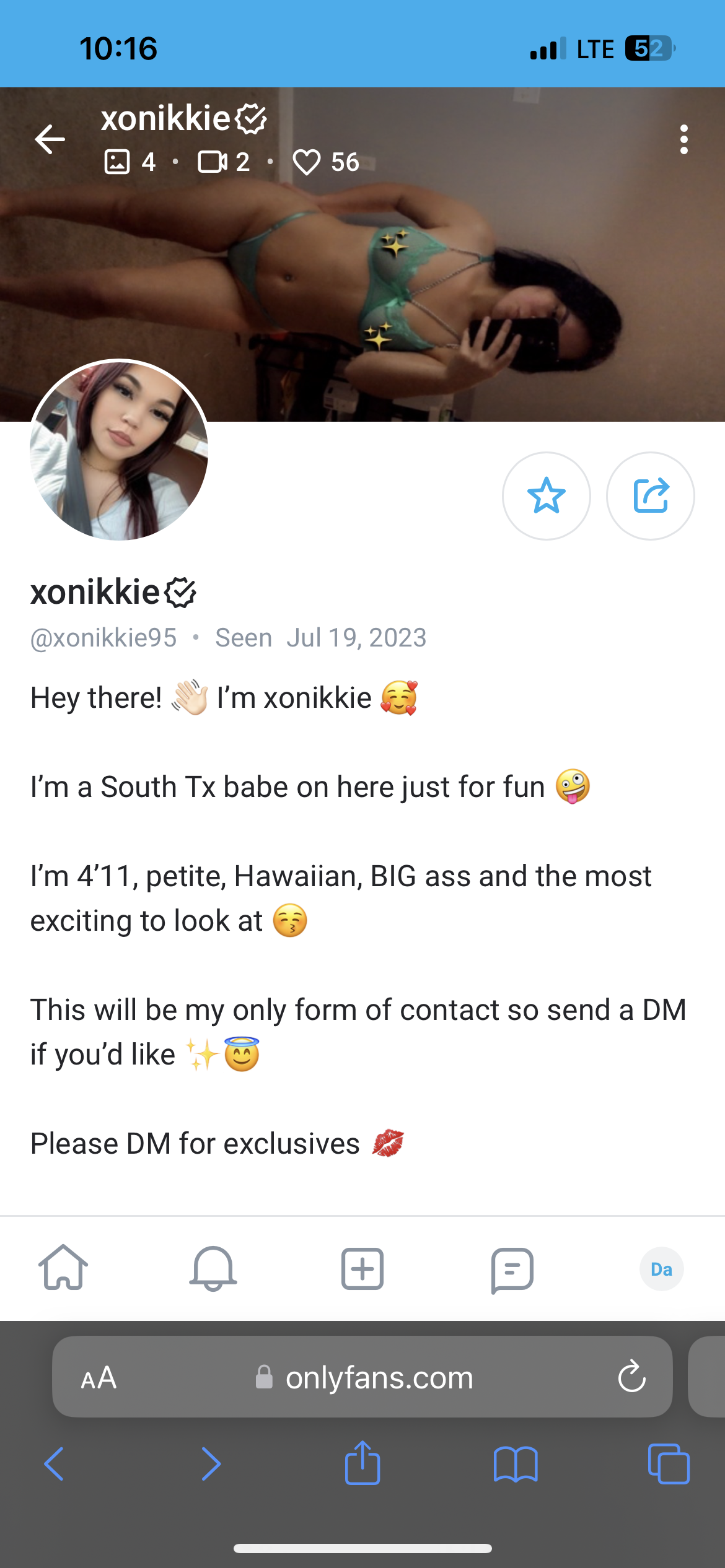725x1568 pixels.
Task: Tap the Safari 'AA' text size menu
Action: click(x=99, y=1377)
